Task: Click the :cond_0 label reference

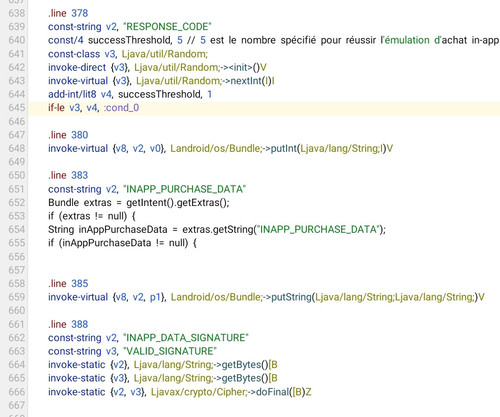Action: click(121, 108)
